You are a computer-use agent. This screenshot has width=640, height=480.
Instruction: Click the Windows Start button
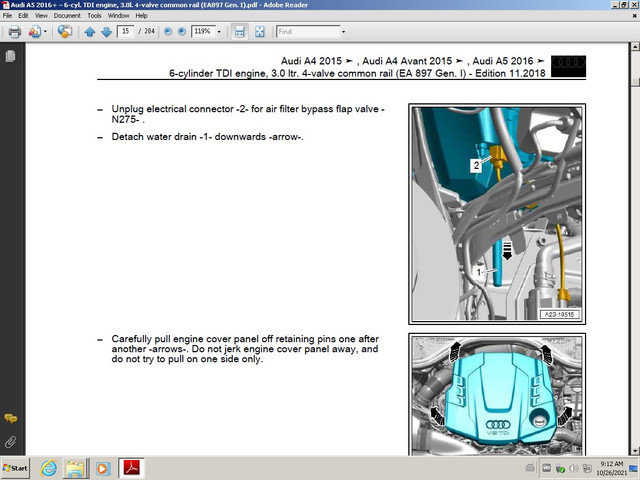[15, 468]
